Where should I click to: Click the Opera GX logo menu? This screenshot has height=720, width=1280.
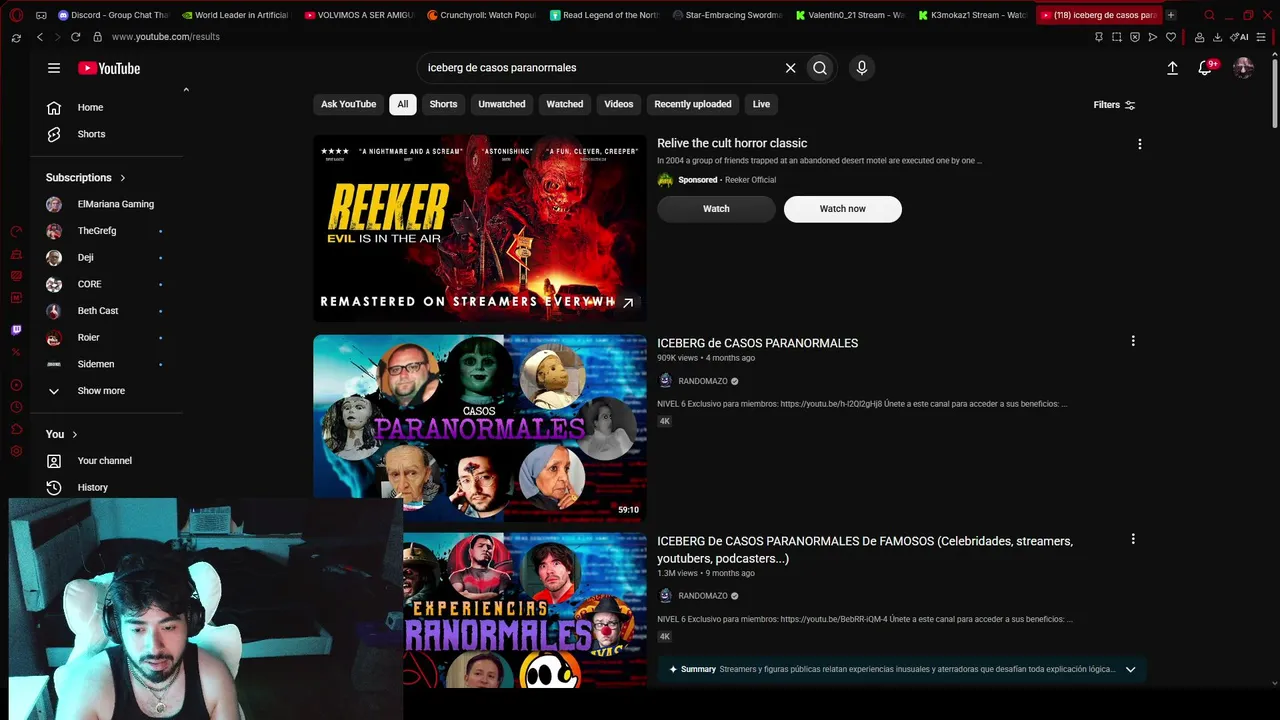pos(15,15)
